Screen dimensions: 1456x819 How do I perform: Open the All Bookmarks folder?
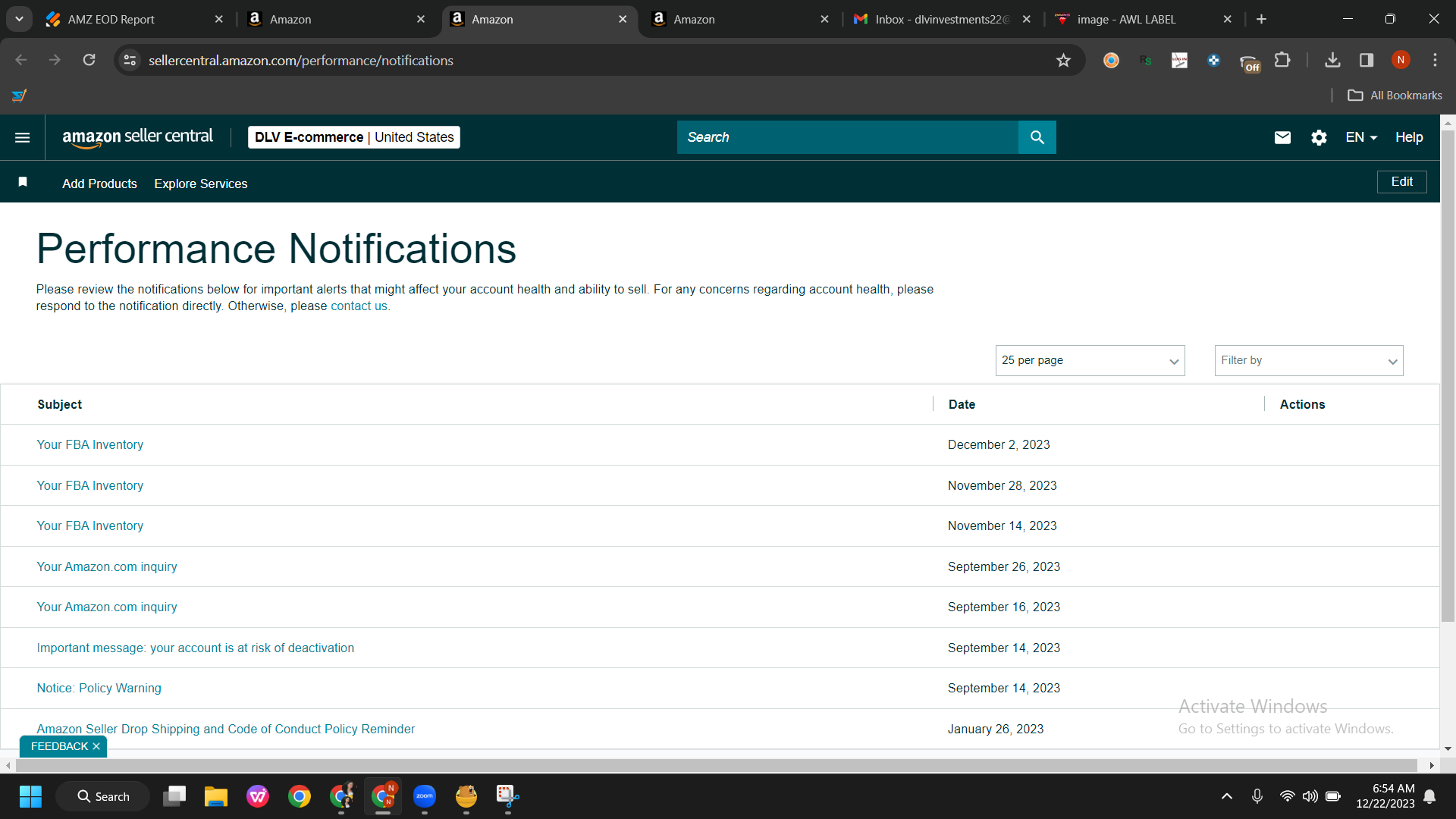[1395, 96]
